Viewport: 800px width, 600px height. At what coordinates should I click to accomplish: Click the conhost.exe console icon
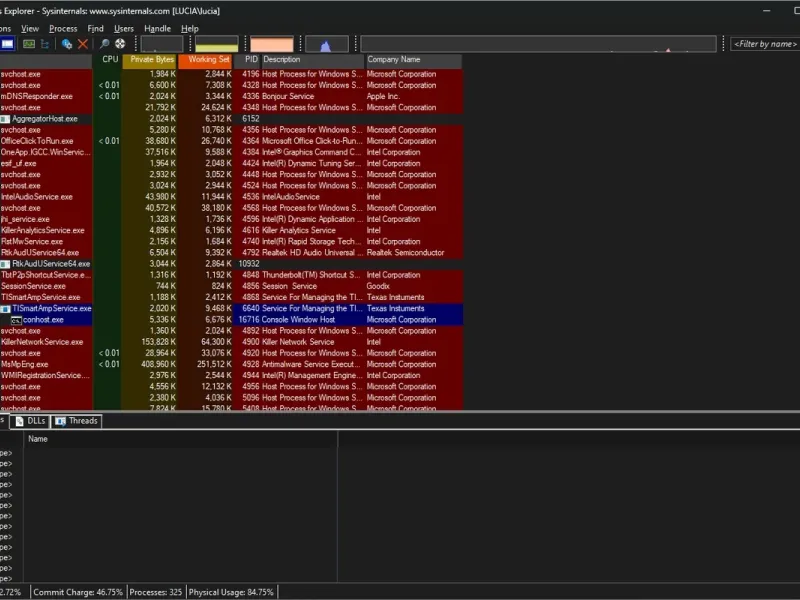[16, 320]
